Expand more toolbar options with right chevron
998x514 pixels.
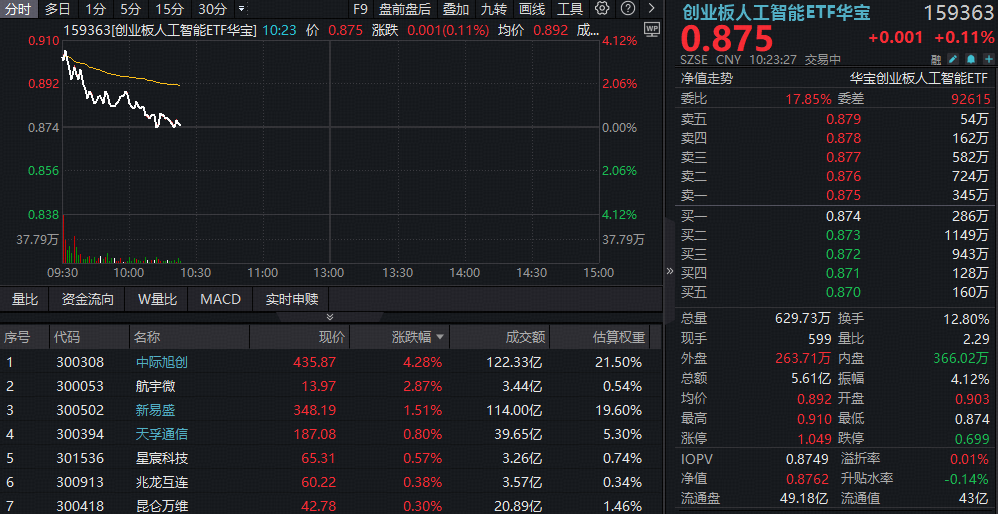click(x=650, y=9)
